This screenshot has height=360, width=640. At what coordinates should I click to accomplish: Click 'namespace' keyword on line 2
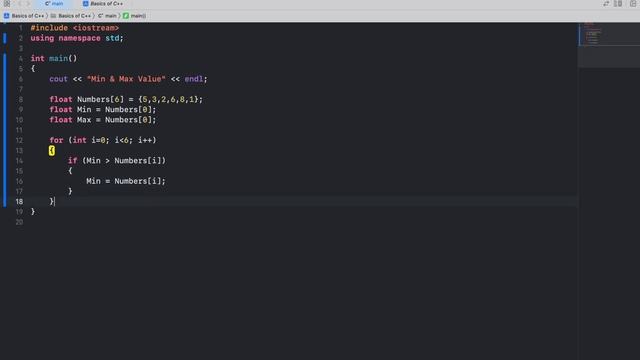(x=80, y=38)
